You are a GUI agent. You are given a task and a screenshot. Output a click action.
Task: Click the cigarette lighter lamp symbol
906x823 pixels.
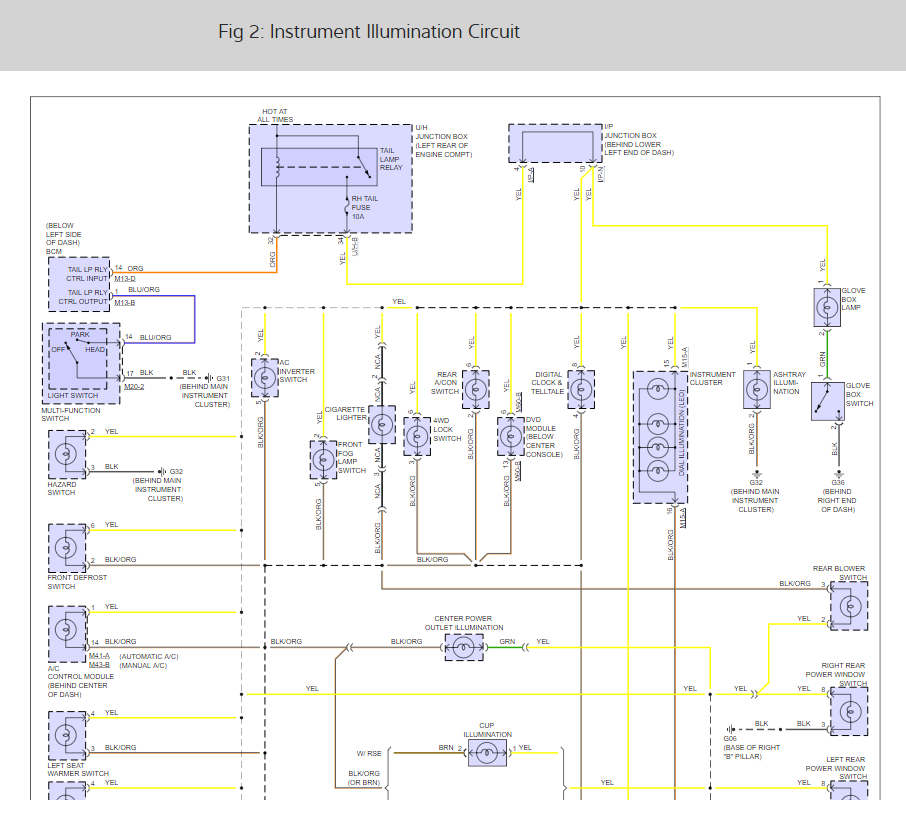[x=382, y=426]
